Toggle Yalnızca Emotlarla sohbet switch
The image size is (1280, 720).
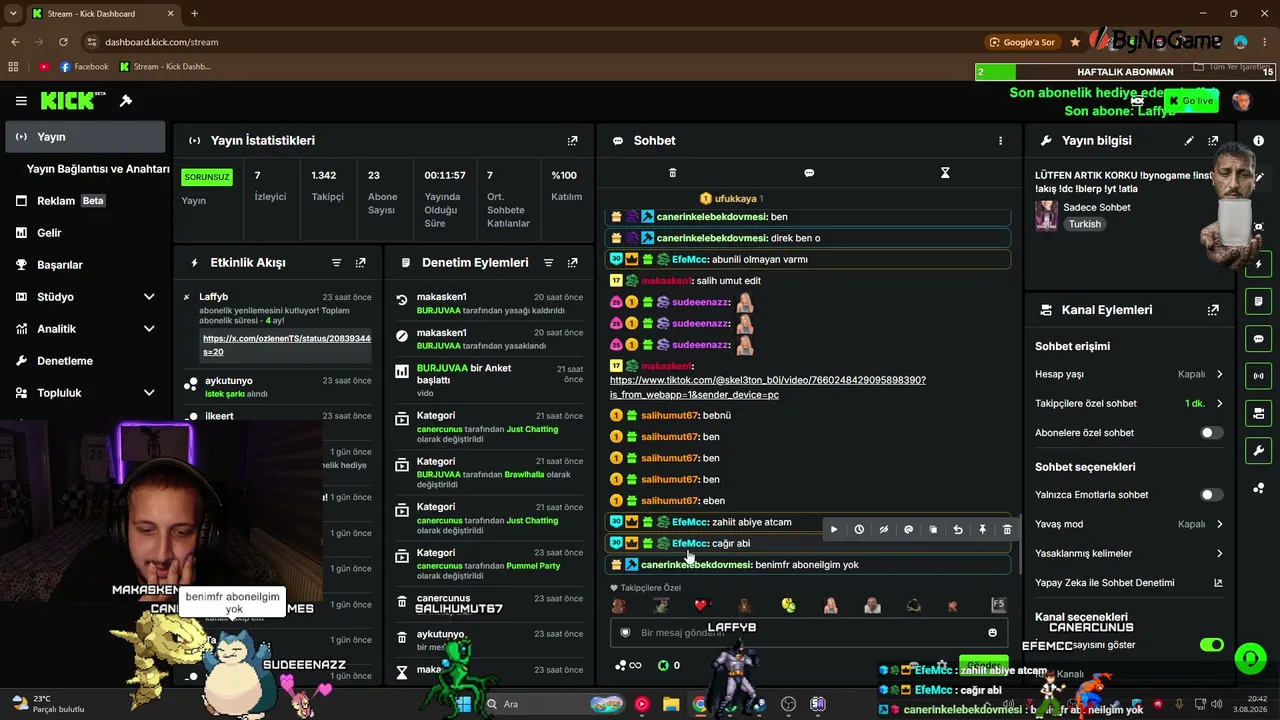1211,495
